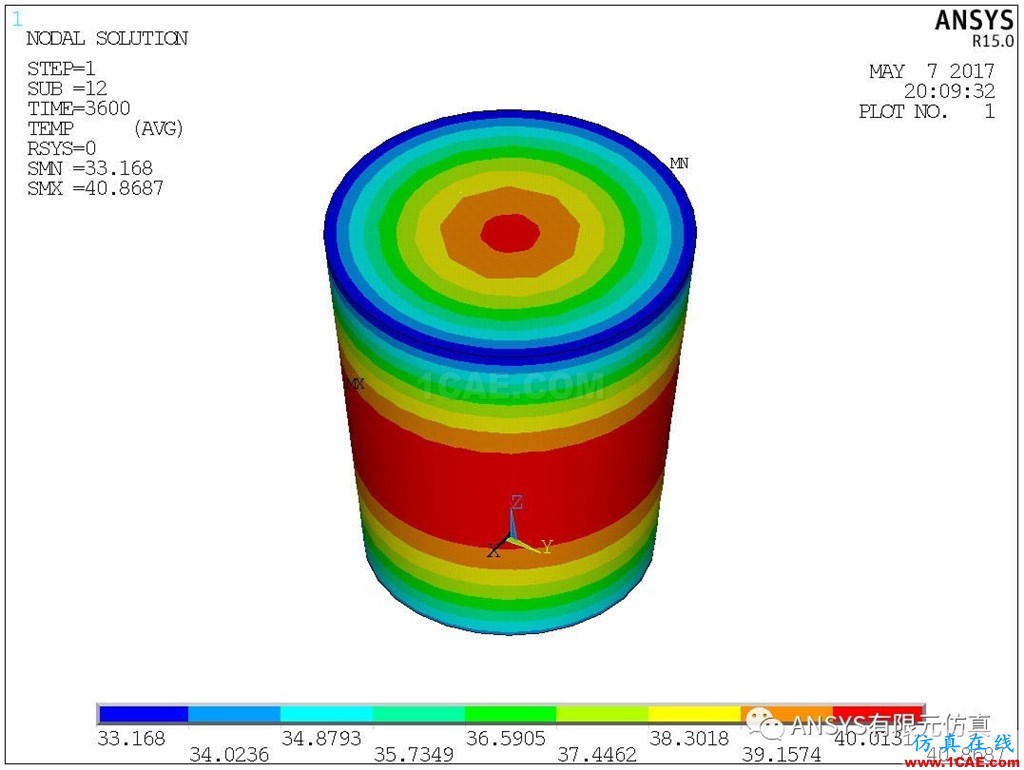Click the teal-green 35.7349 legend swatch
Screen dimensions: 1024x770
click(418, 713)
